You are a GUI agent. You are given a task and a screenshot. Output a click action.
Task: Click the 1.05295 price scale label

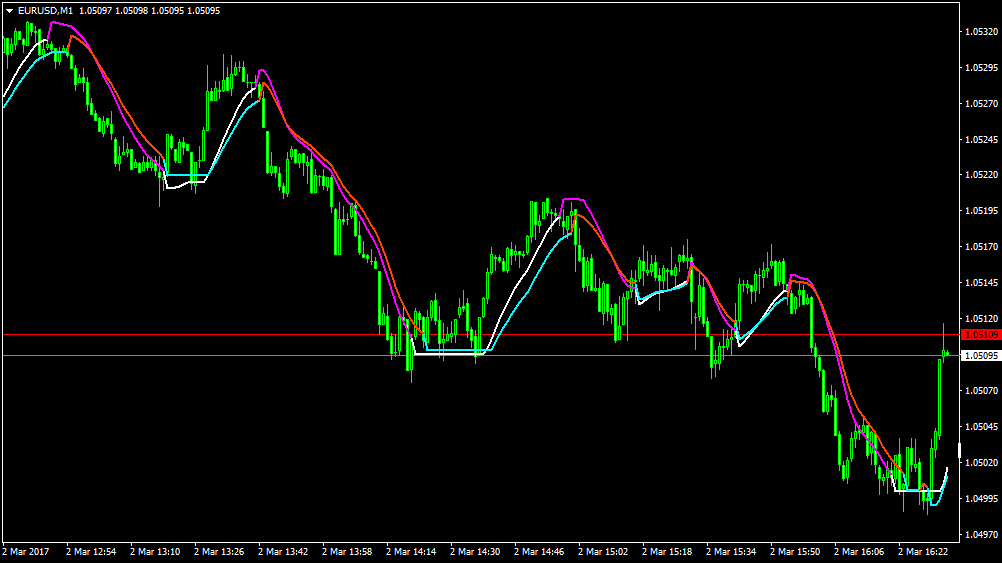pos(982,67)
